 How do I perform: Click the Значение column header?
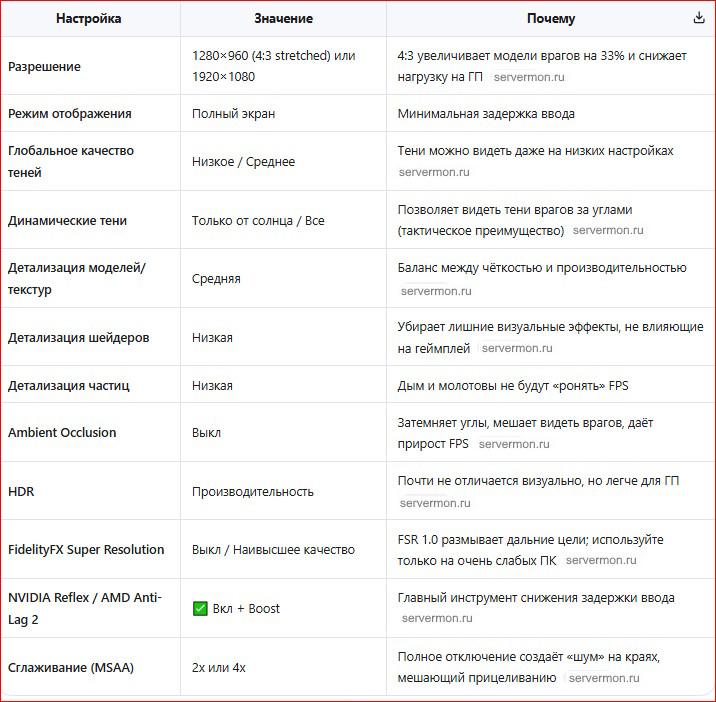pyautogui.click(x=283, y=18)
